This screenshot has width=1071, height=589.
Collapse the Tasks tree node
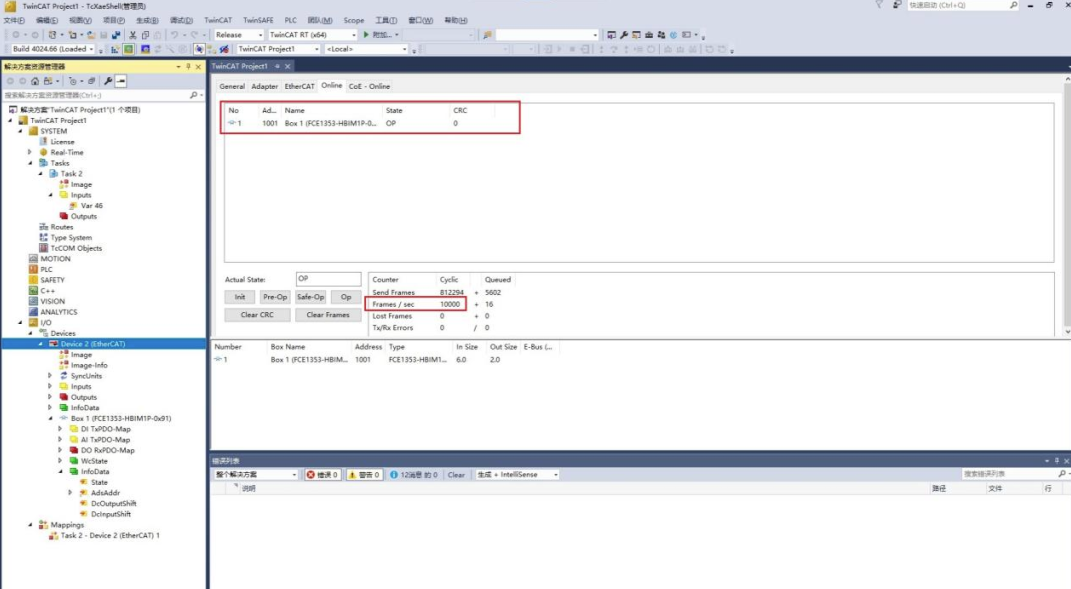29,163
